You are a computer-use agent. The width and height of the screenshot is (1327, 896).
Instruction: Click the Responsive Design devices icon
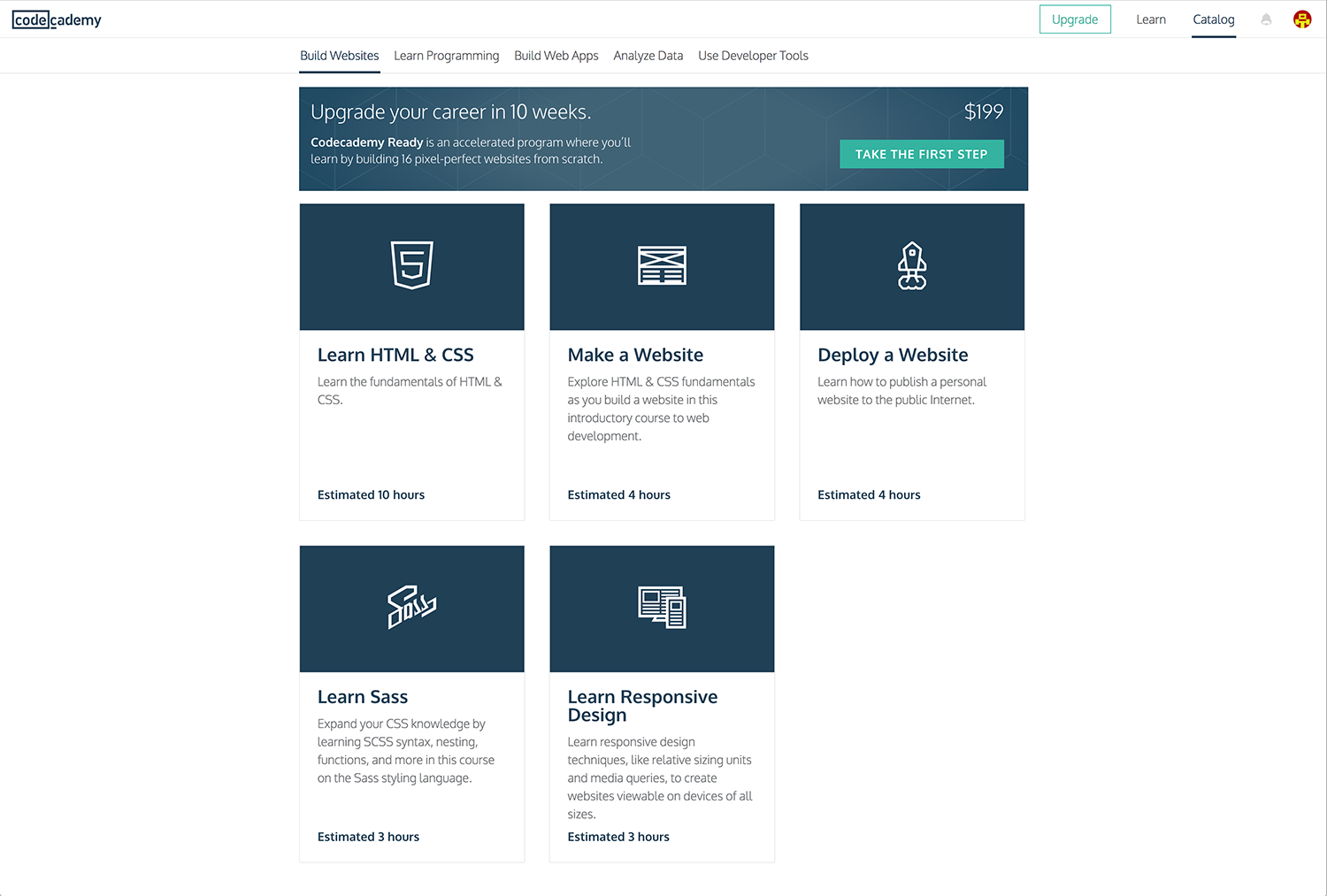click(x=662, y=608)
